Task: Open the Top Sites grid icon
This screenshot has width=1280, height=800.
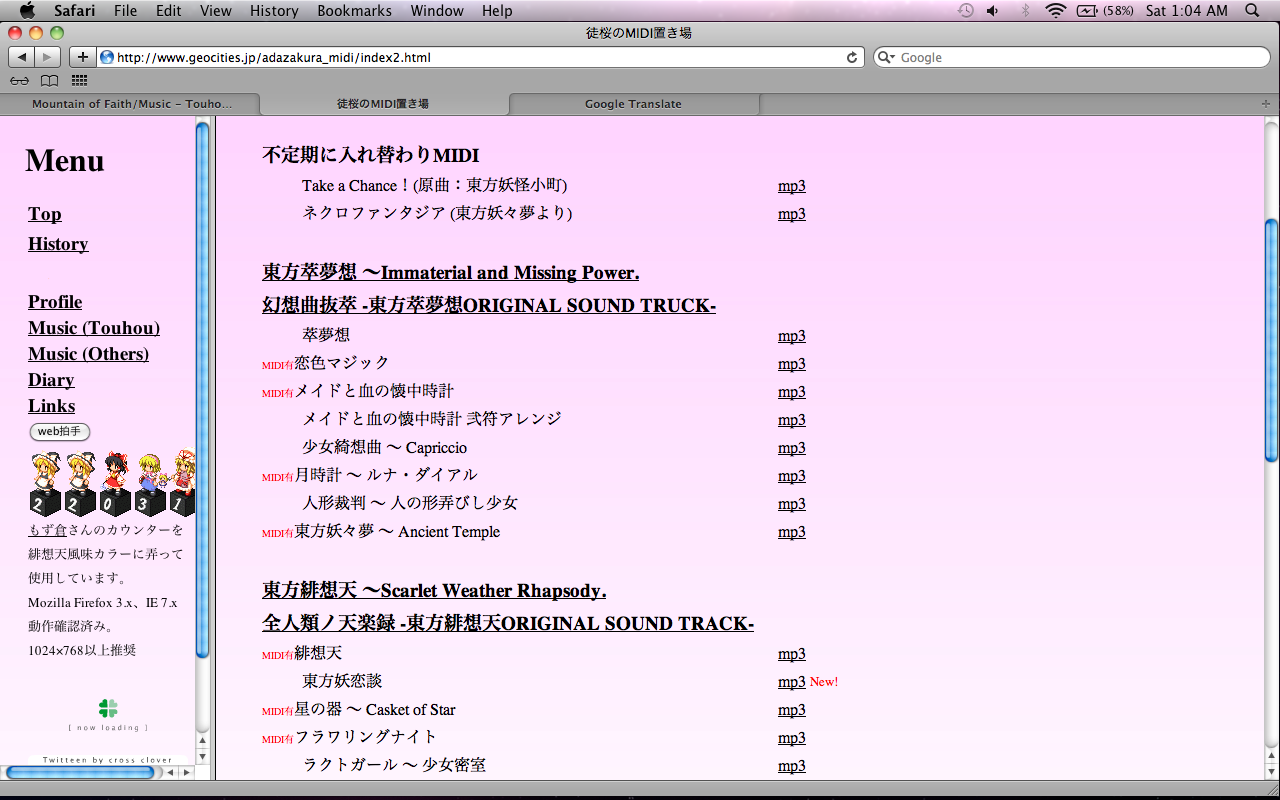Action: [79, 81]
